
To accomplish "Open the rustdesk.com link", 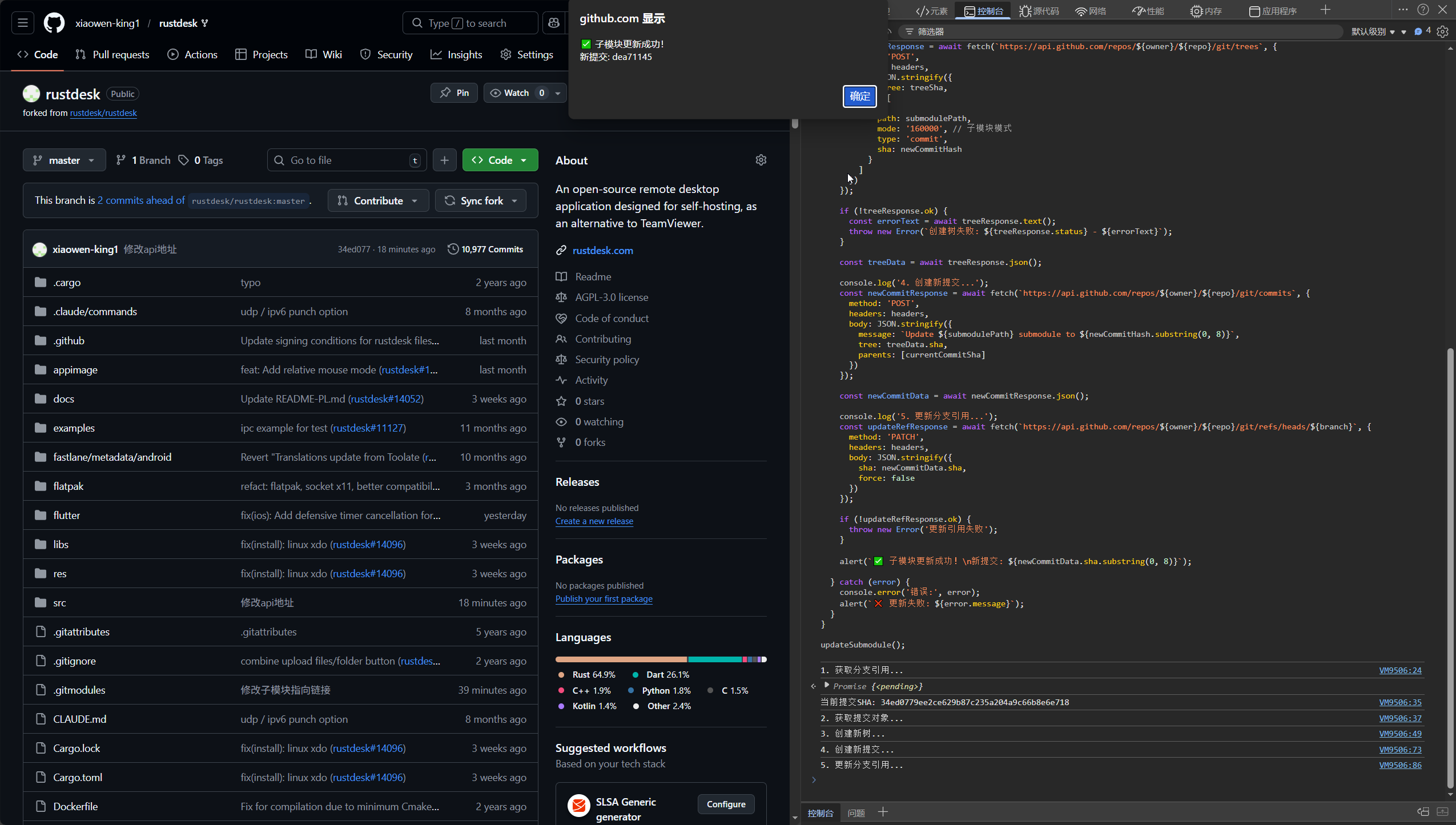I will (x=602, y=250).
